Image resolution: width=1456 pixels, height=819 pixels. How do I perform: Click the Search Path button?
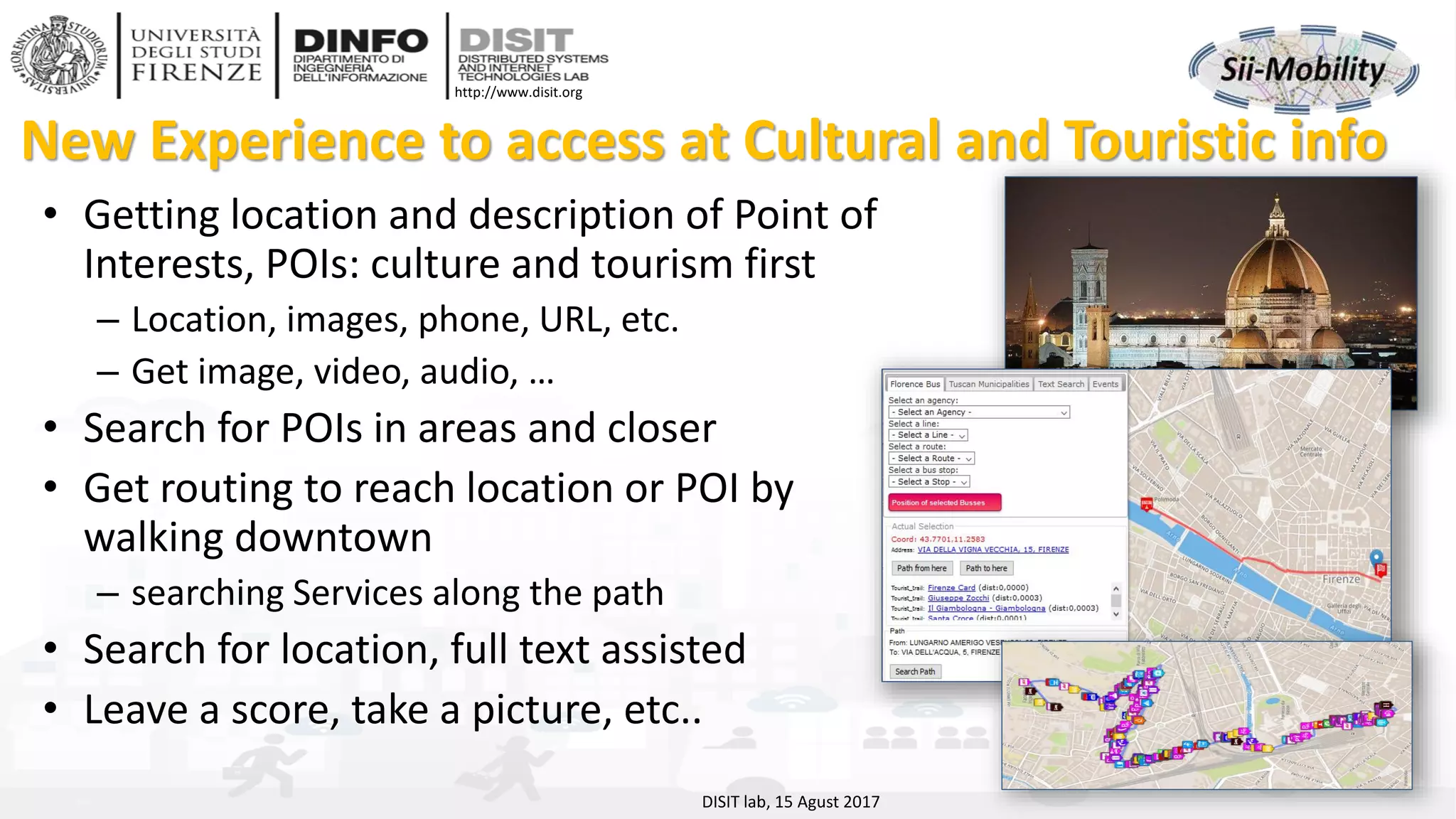915,671
